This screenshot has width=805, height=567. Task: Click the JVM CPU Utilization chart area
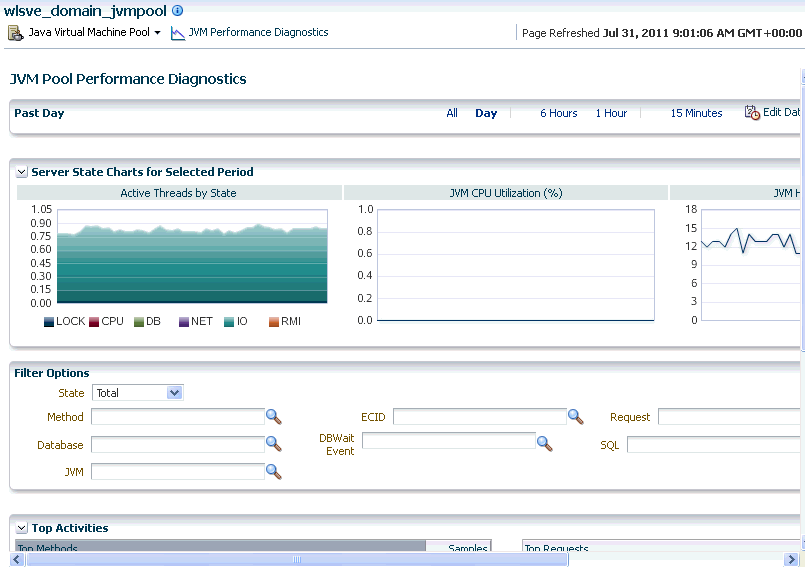click(515, 264)
